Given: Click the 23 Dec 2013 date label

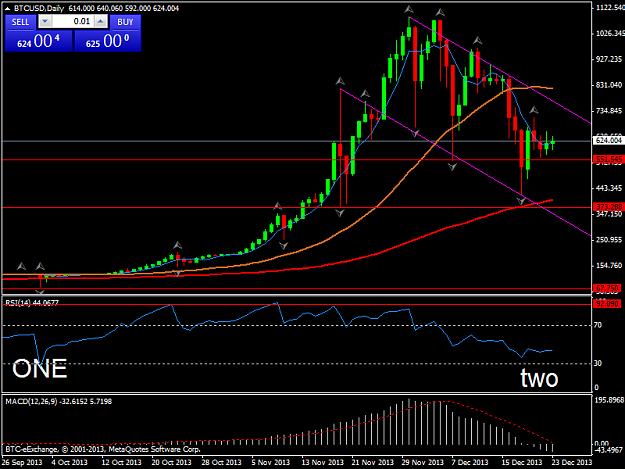Looking at the screenshot, I should coord(572,462).
